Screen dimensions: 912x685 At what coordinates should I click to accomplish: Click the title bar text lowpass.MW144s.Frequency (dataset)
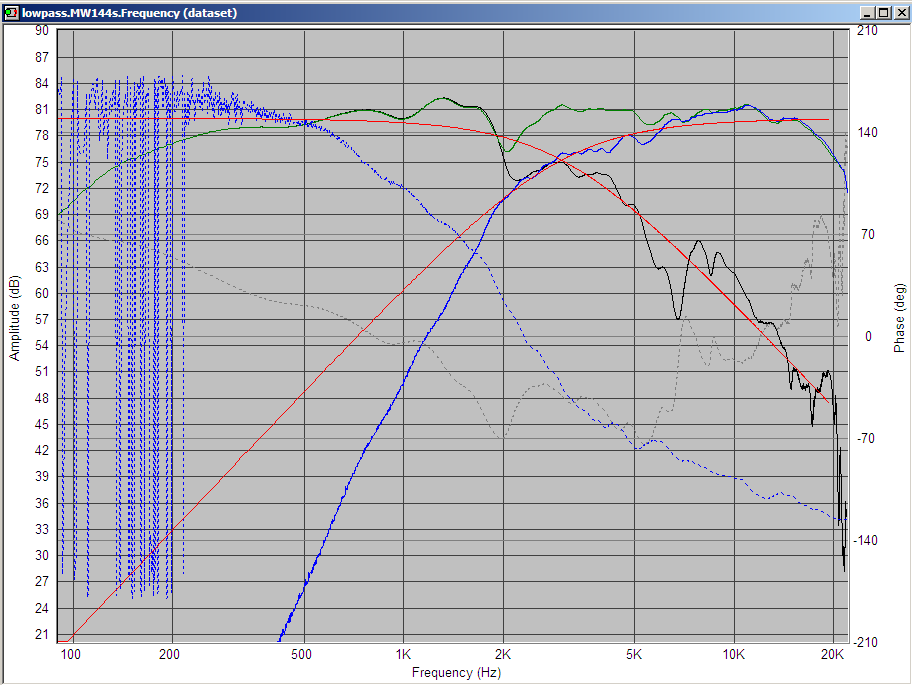(130, 13)
